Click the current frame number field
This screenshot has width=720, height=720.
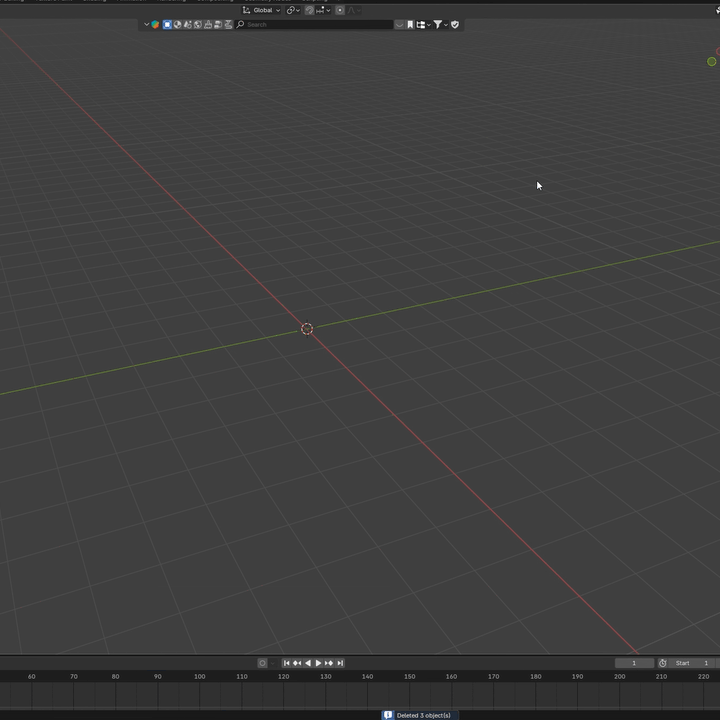tap(634, 663)
